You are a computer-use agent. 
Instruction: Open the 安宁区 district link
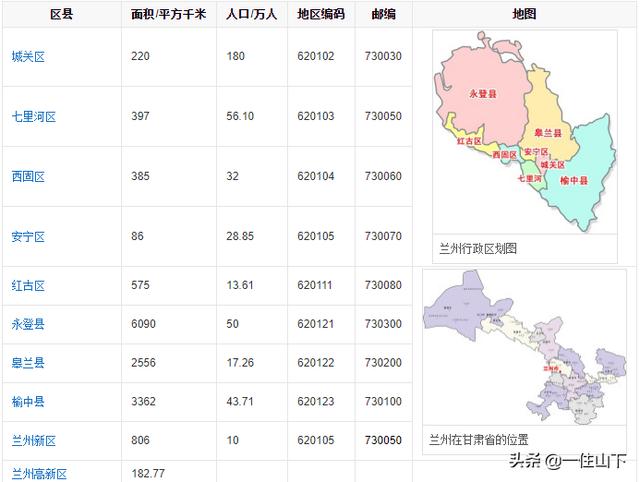(x=28, y=237)
